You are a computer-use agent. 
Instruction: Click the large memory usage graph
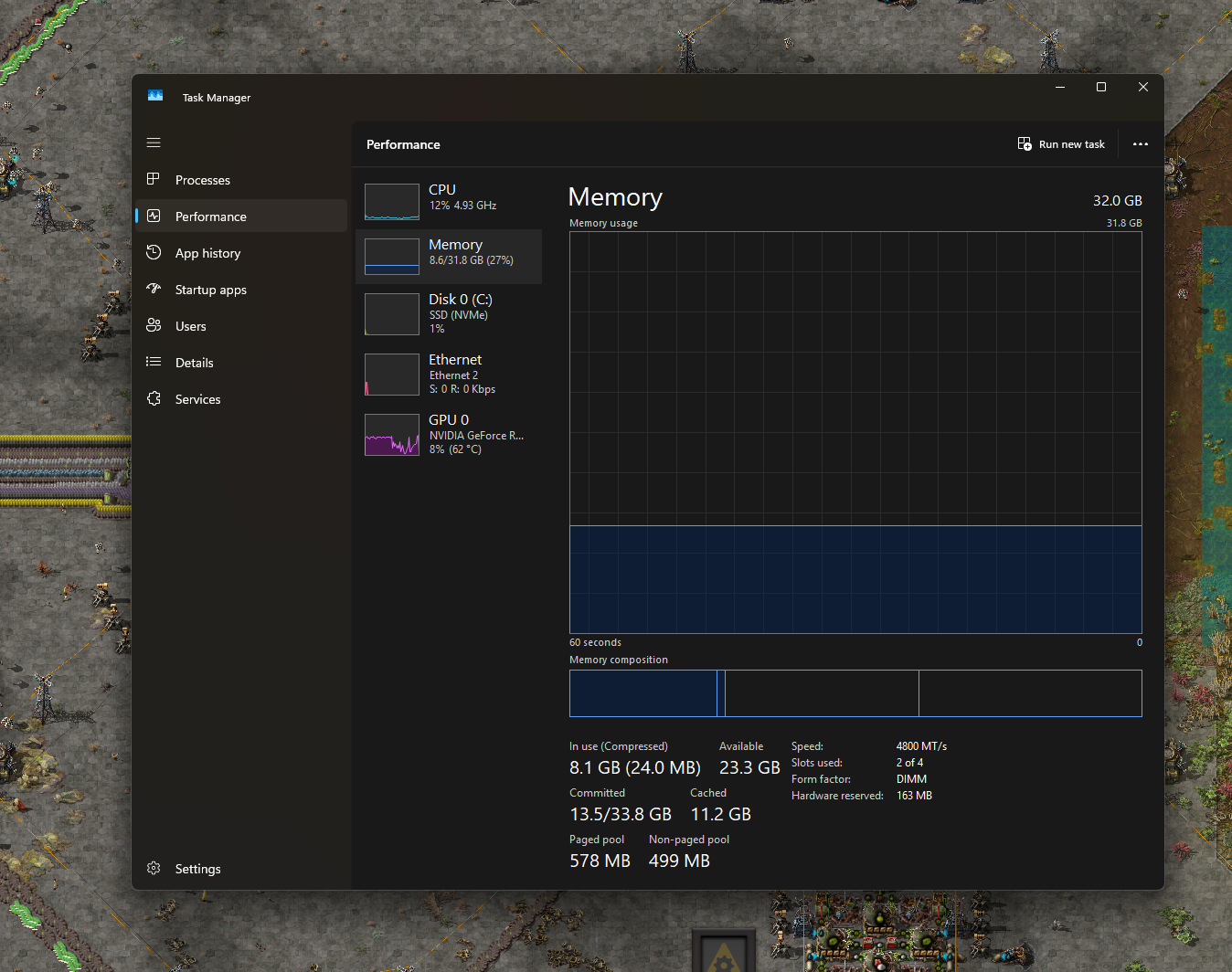pos(855,432)
